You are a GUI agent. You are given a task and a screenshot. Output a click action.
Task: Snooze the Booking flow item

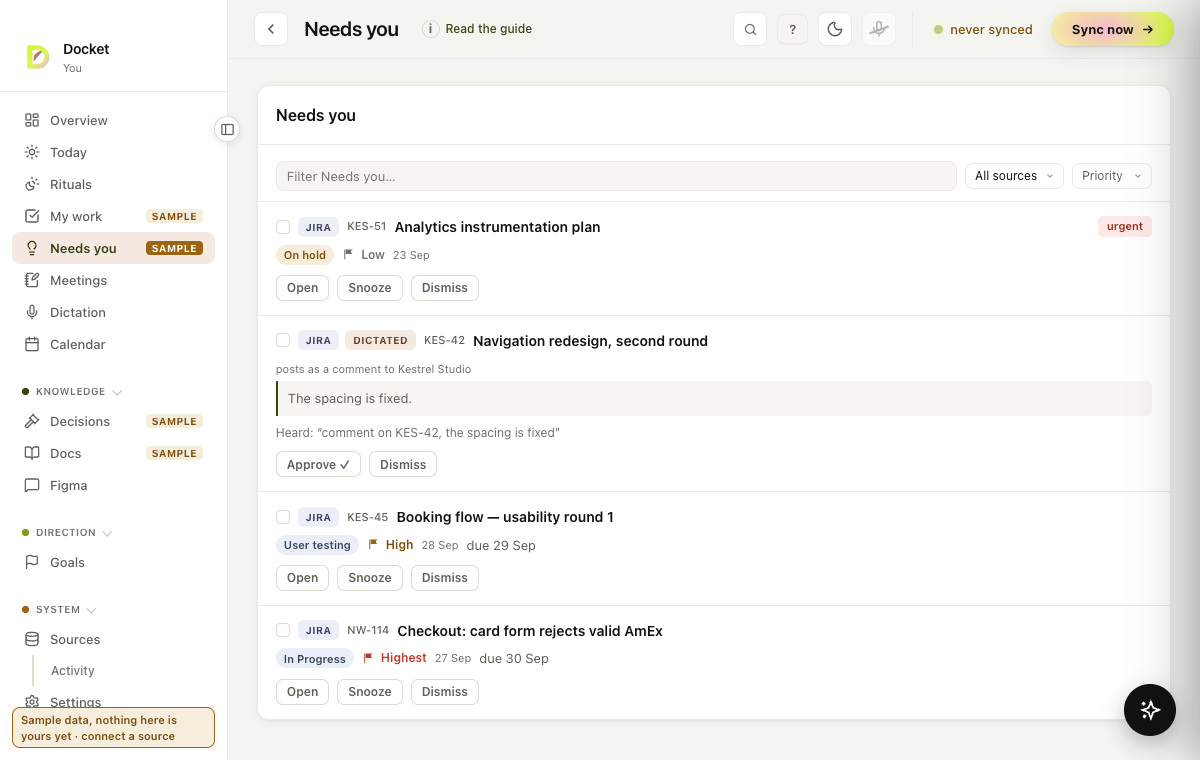click(370, 578)
